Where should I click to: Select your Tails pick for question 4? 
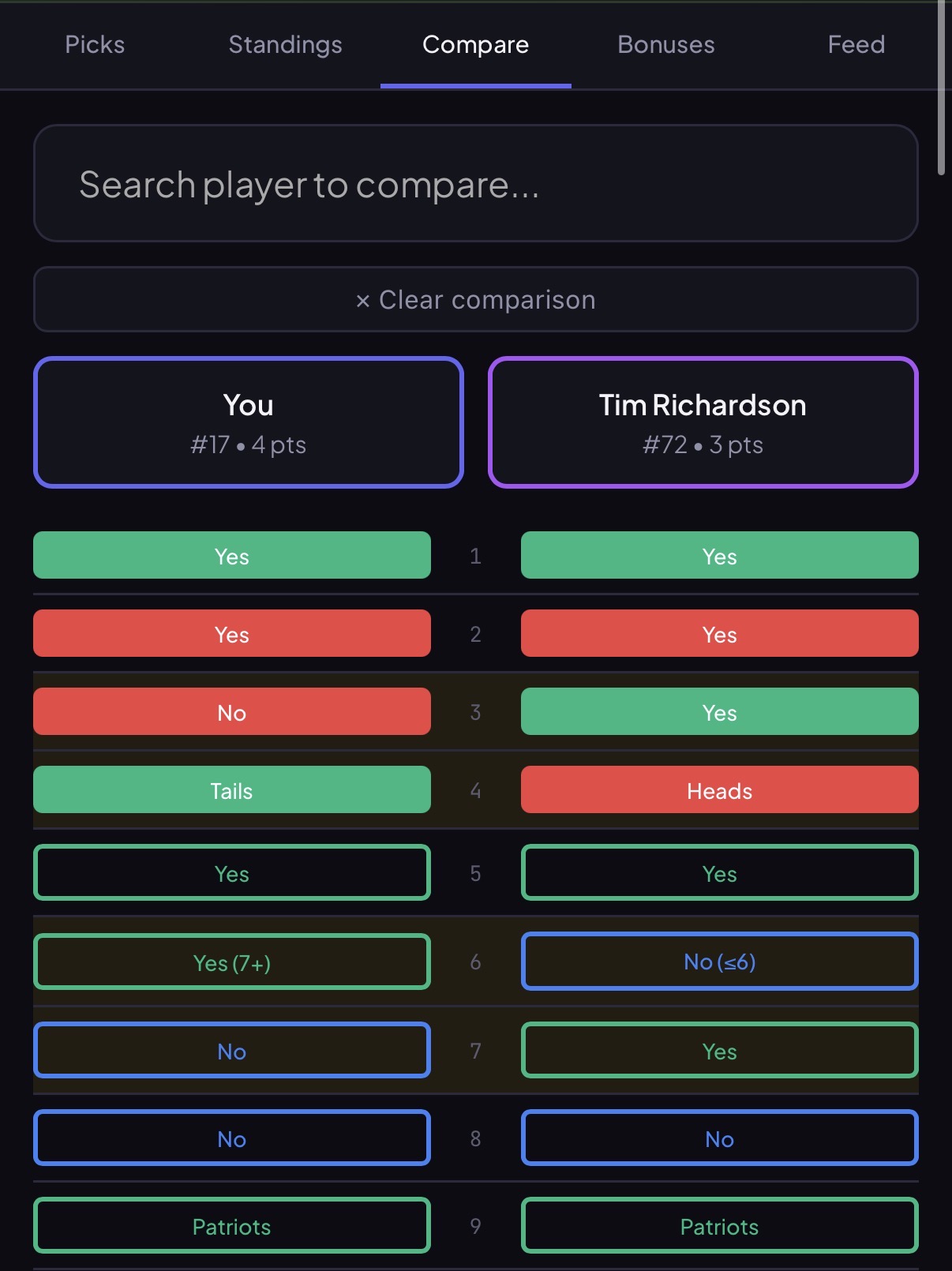point(231,789)
